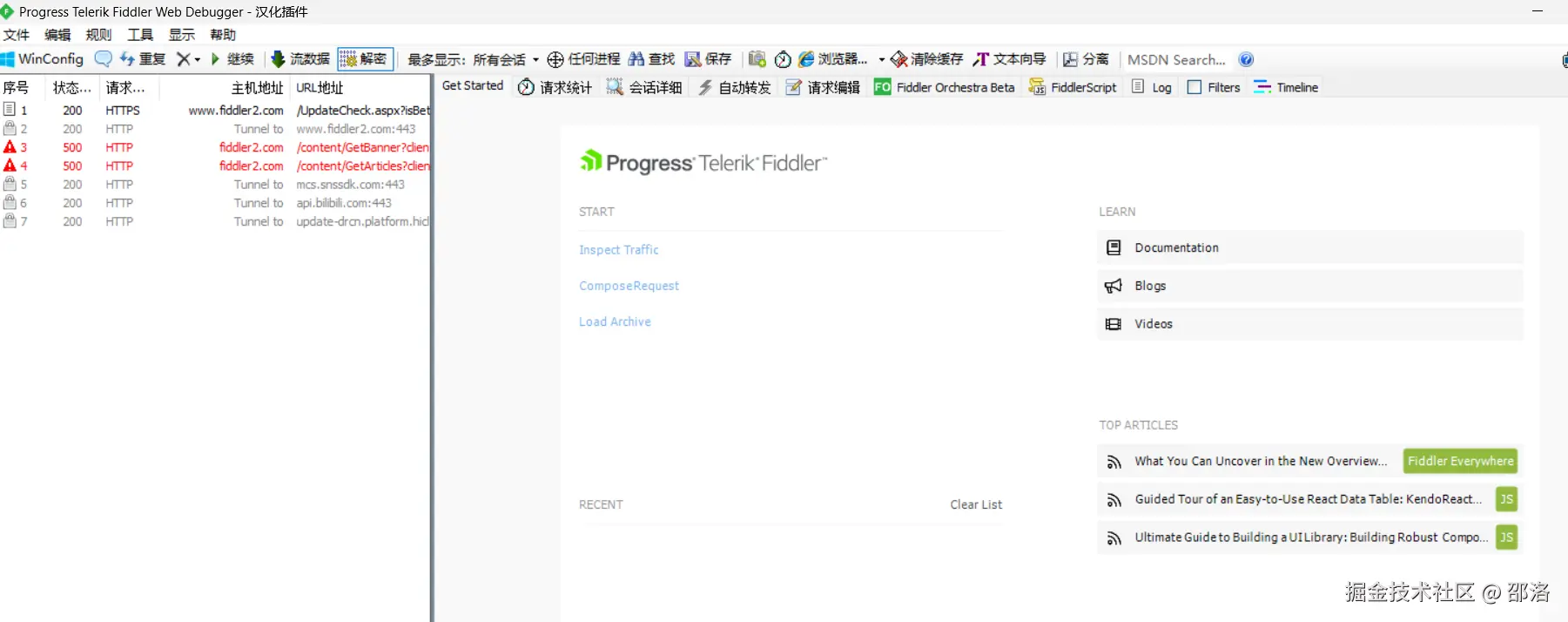Select session 3 error GetBanner row
The height and width of the screenshot is (622, 1568).
[x=215, y=147]
